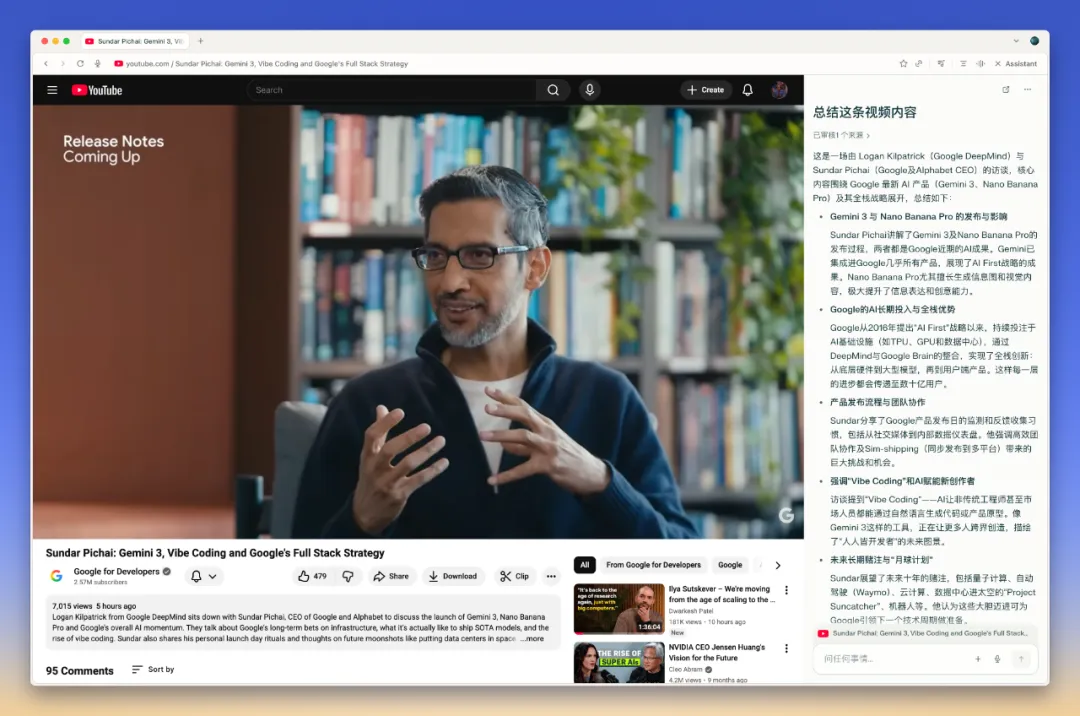Click the audio waveform icon in toolbar

pyautogui.click(x=980, y=63)
